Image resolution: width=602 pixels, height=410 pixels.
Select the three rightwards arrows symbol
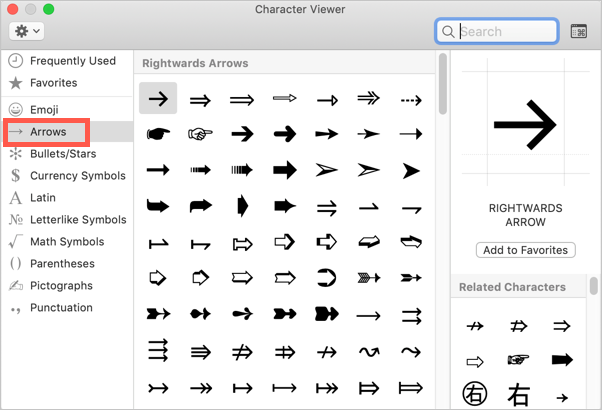click(x=158, y=350)
